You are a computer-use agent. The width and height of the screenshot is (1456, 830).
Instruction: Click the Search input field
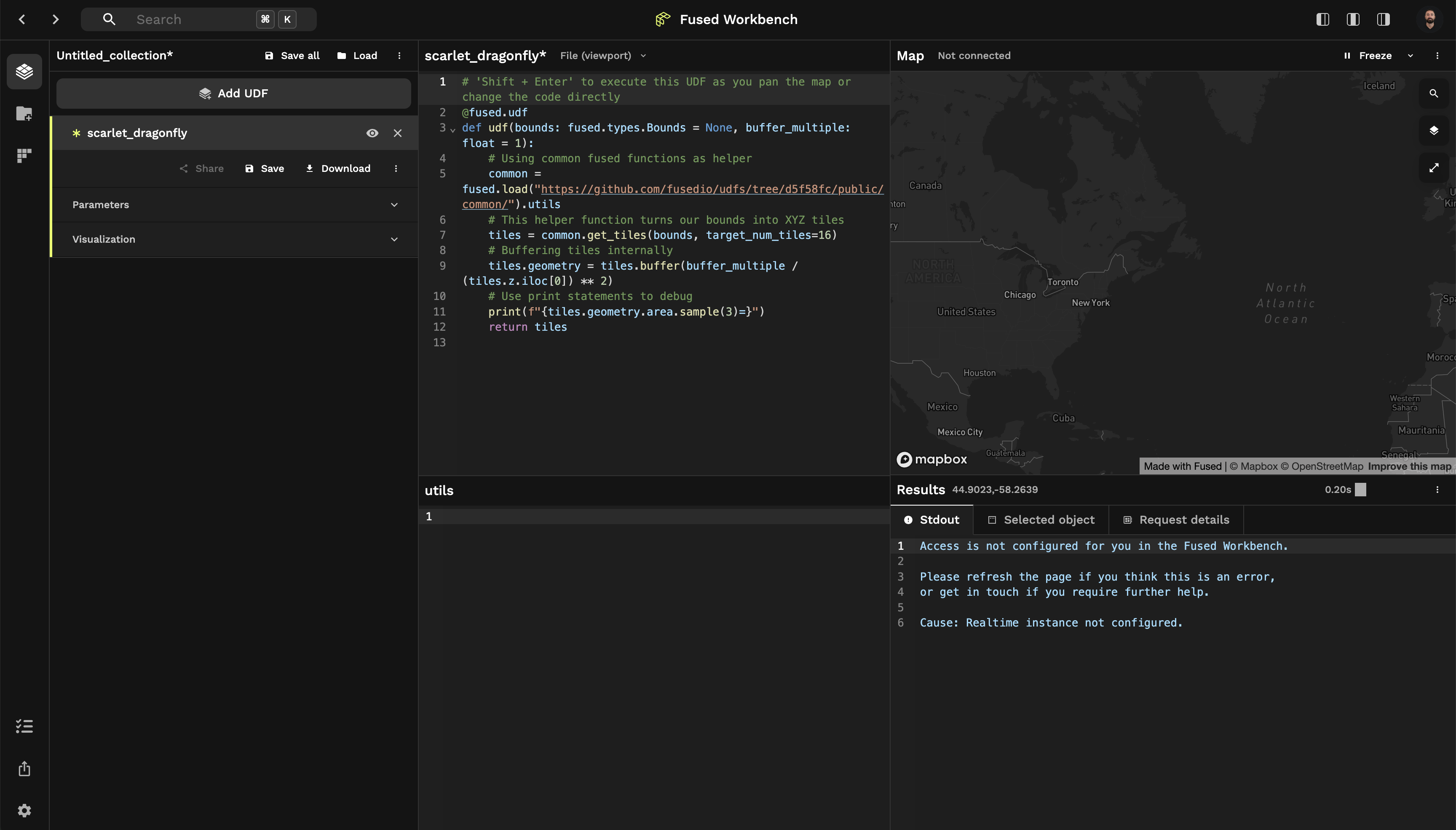[198, 19]
